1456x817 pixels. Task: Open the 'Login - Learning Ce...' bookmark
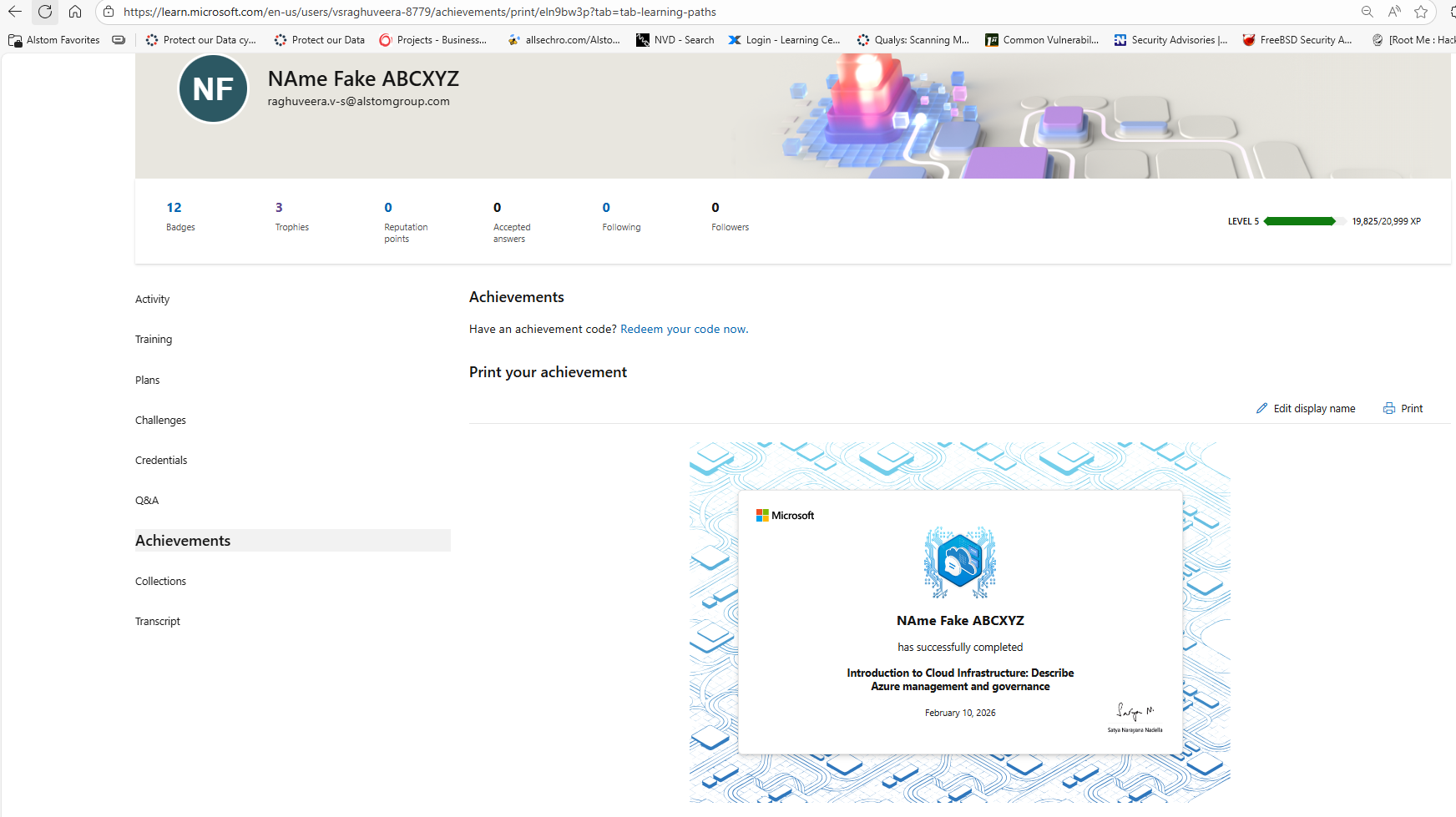785,40
